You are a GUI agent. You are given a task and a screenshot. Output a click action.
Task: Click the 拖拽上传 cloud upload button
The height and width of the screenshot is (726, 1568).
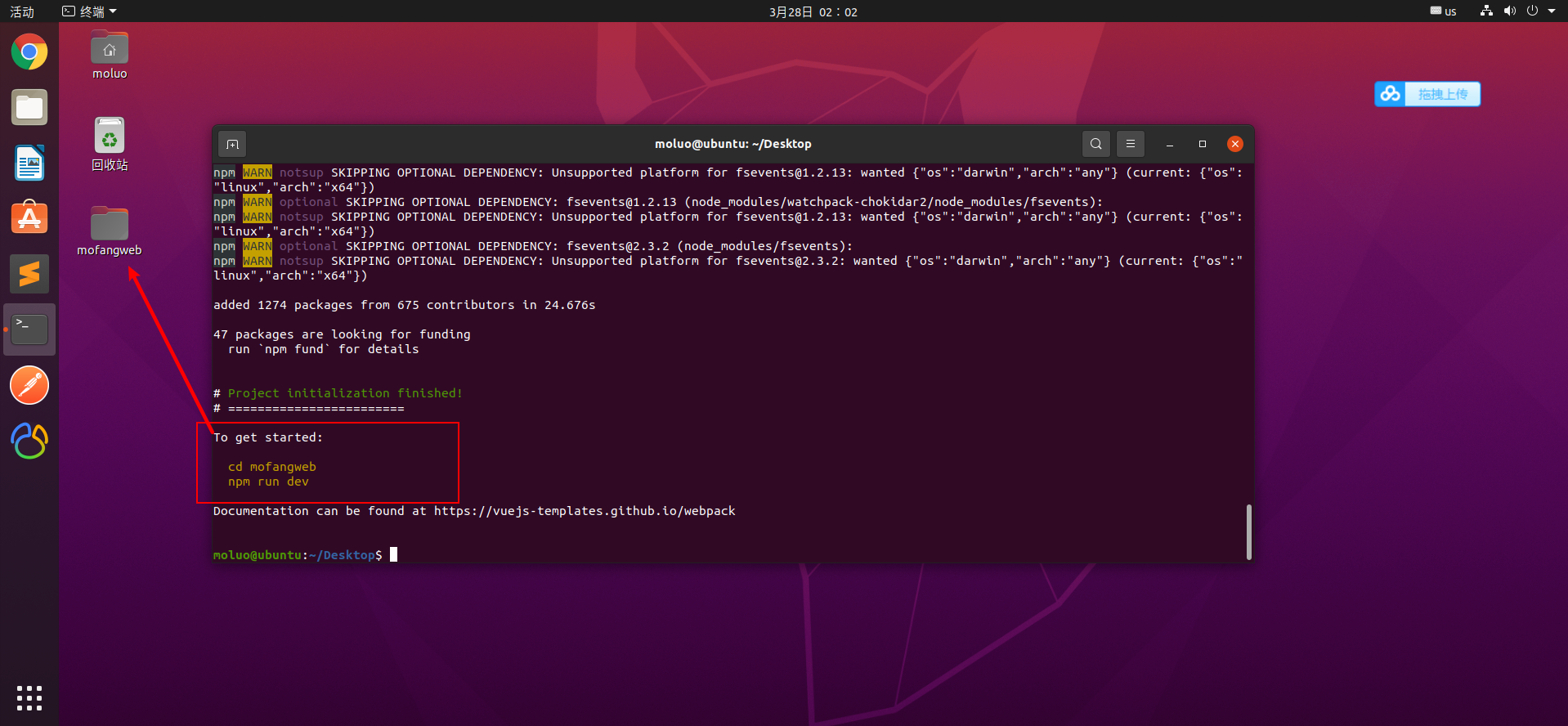(x=1427, y=94)
